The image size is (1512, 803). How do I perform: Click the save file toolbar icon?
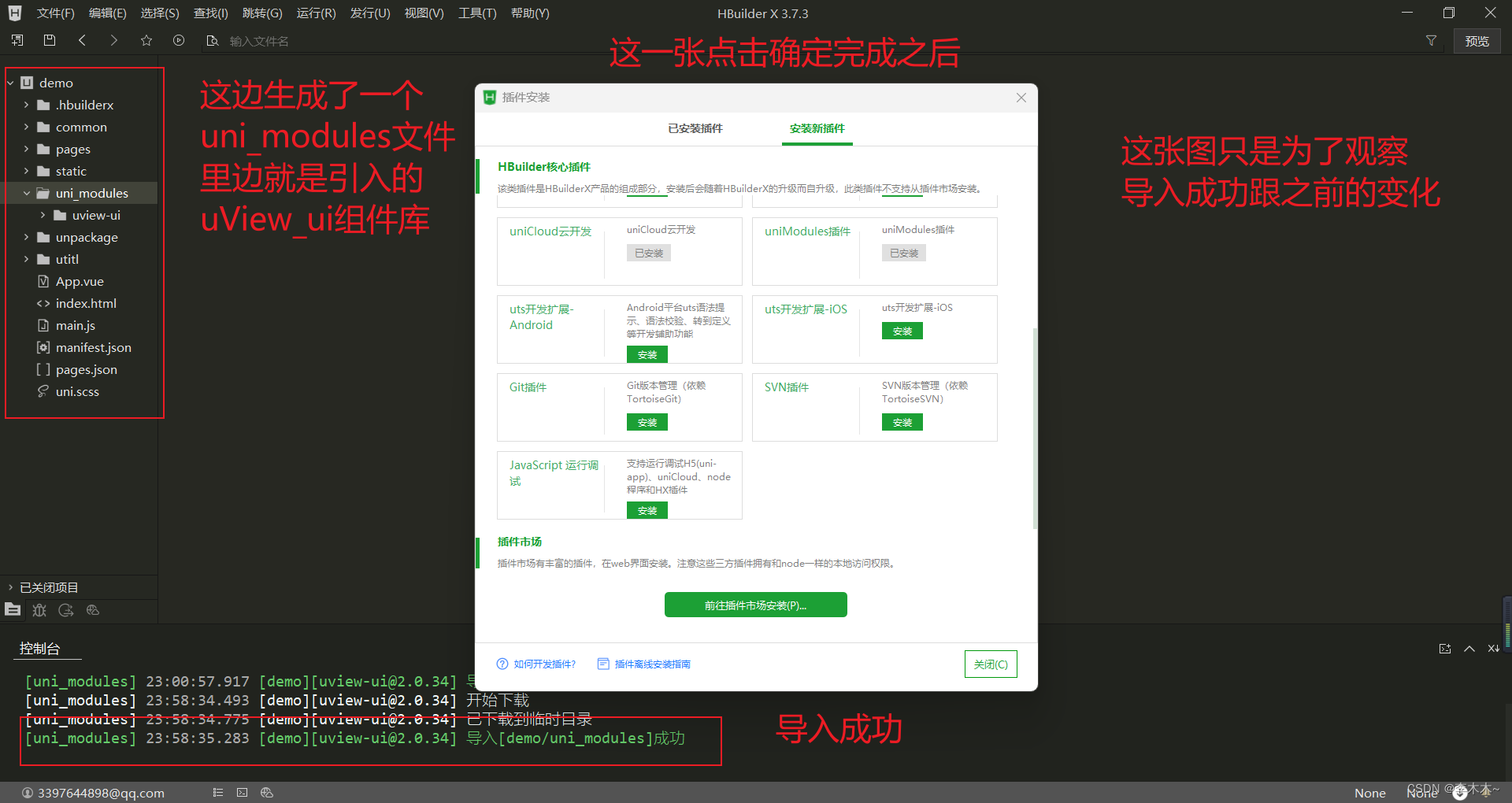click(50, 40)
